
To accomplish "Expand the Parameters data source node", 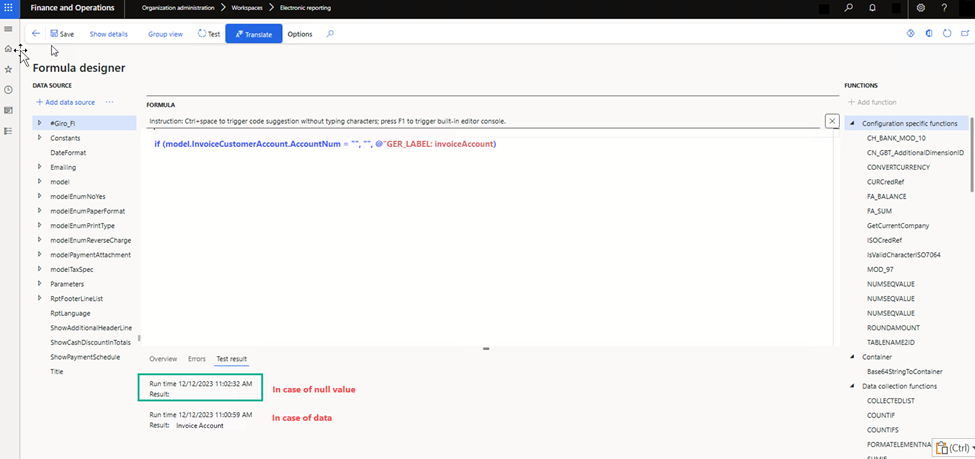I will [x=39, y=284].
